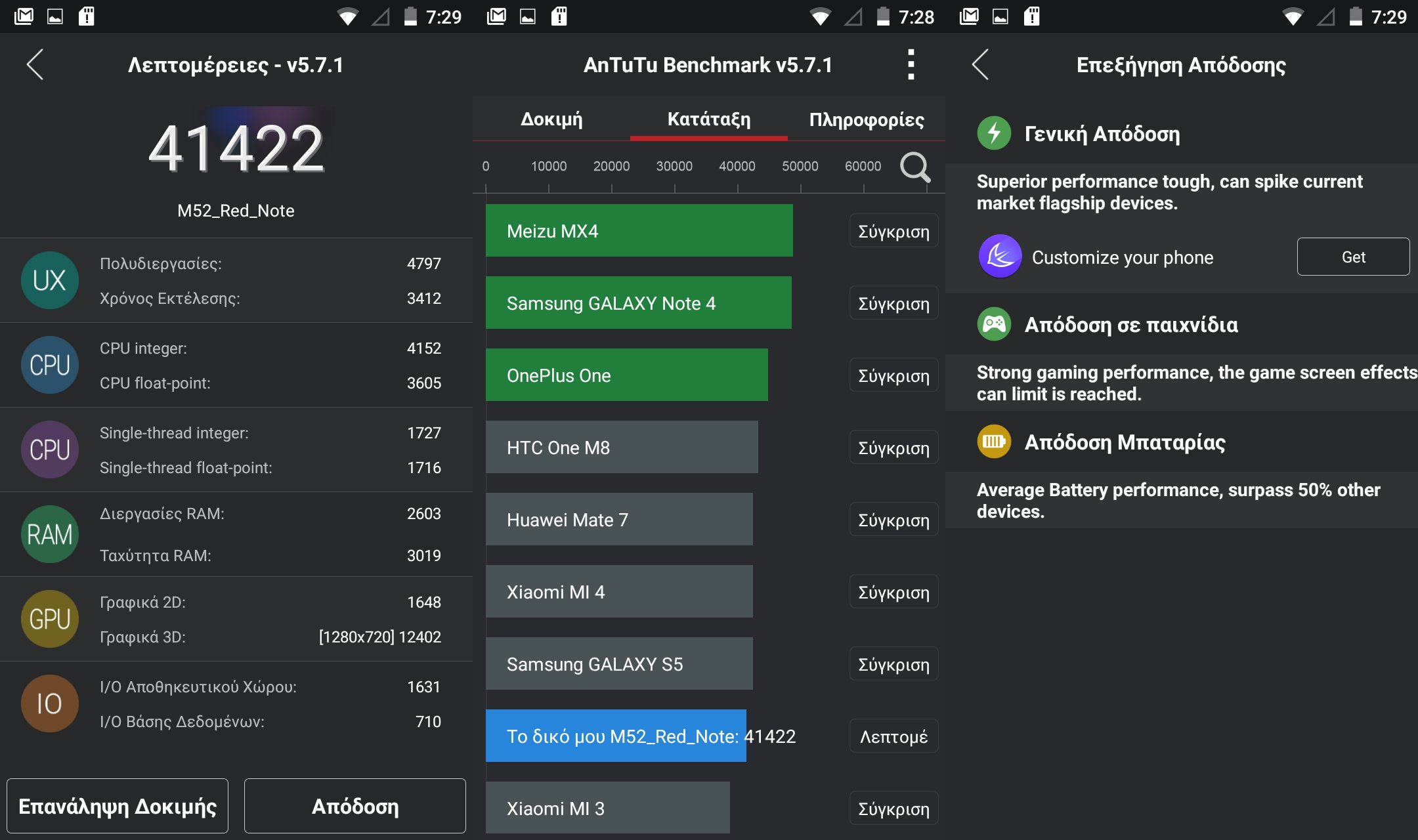1418x840 pixels.
Task: Tap the UX score icon
Action: [x=50, y=280]
